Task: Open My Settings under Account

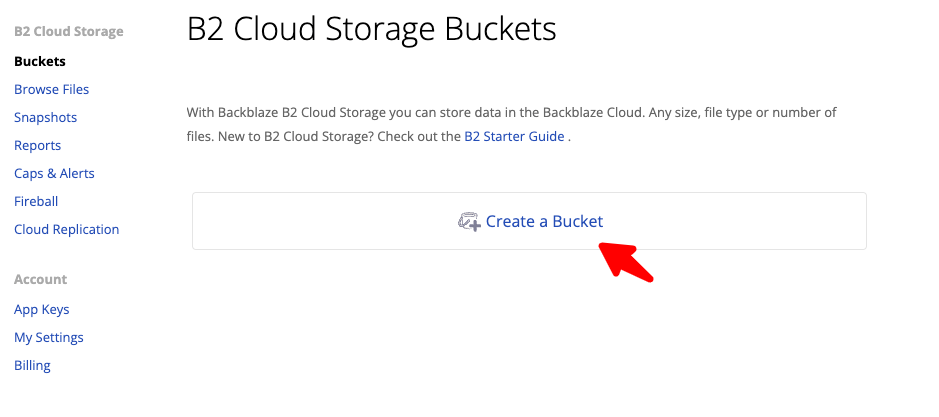Action: pyautogui.click(x=48, y=337)
